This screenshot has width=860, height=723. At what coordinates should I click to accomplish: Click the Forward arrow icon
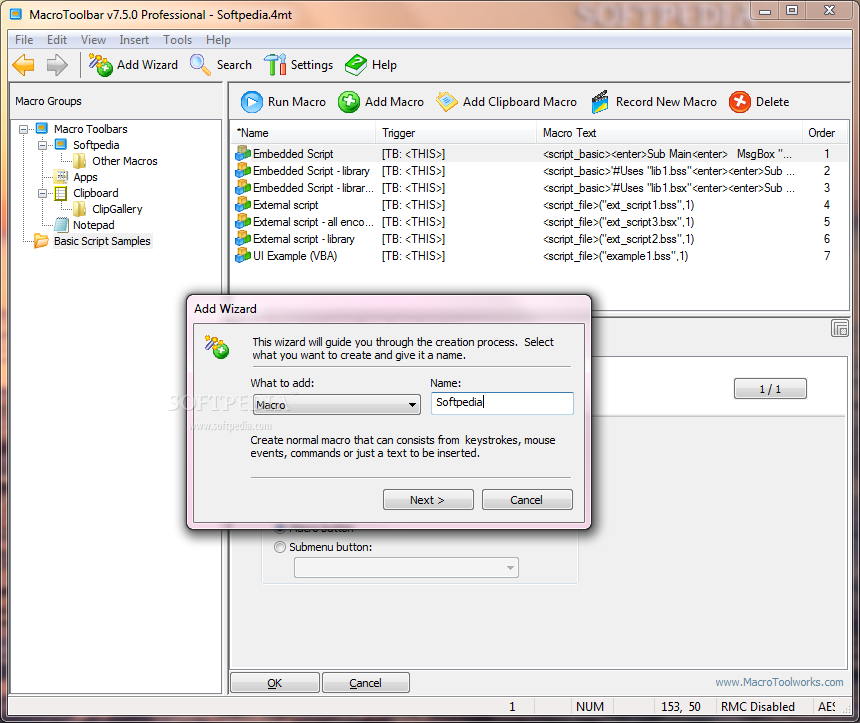[x=57, y=65]
